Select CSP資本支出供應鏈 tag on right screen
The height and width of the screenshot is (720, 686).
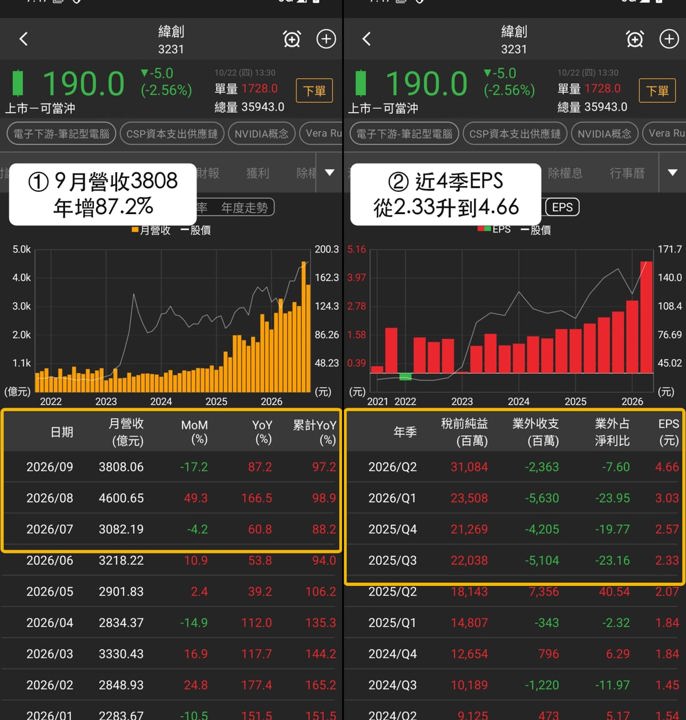click(515, 134)
